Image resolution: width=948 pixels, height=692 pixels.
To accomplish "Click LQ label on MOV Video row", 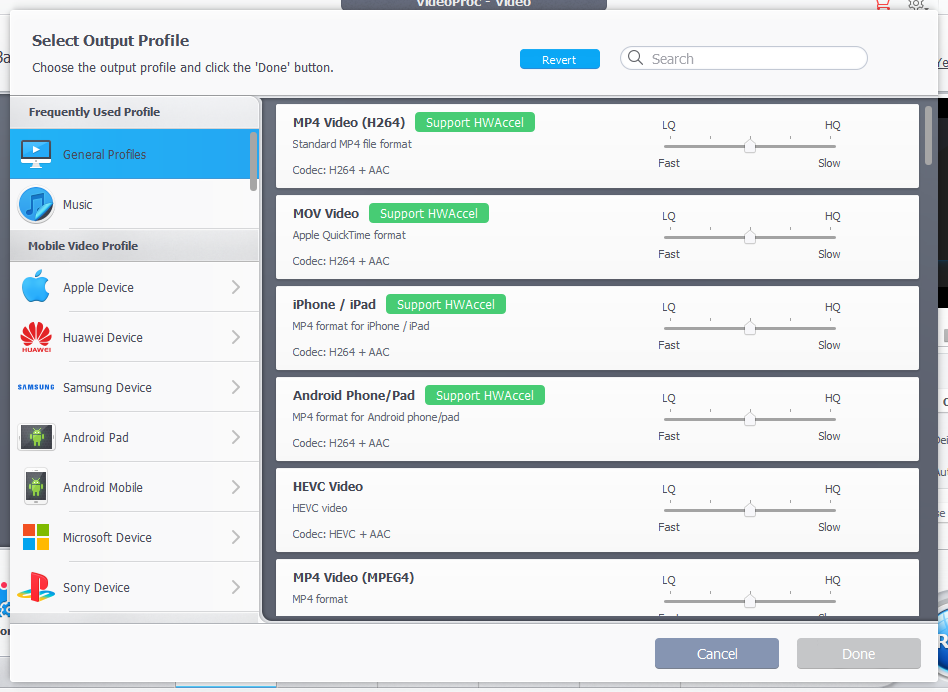I will 669,216.
